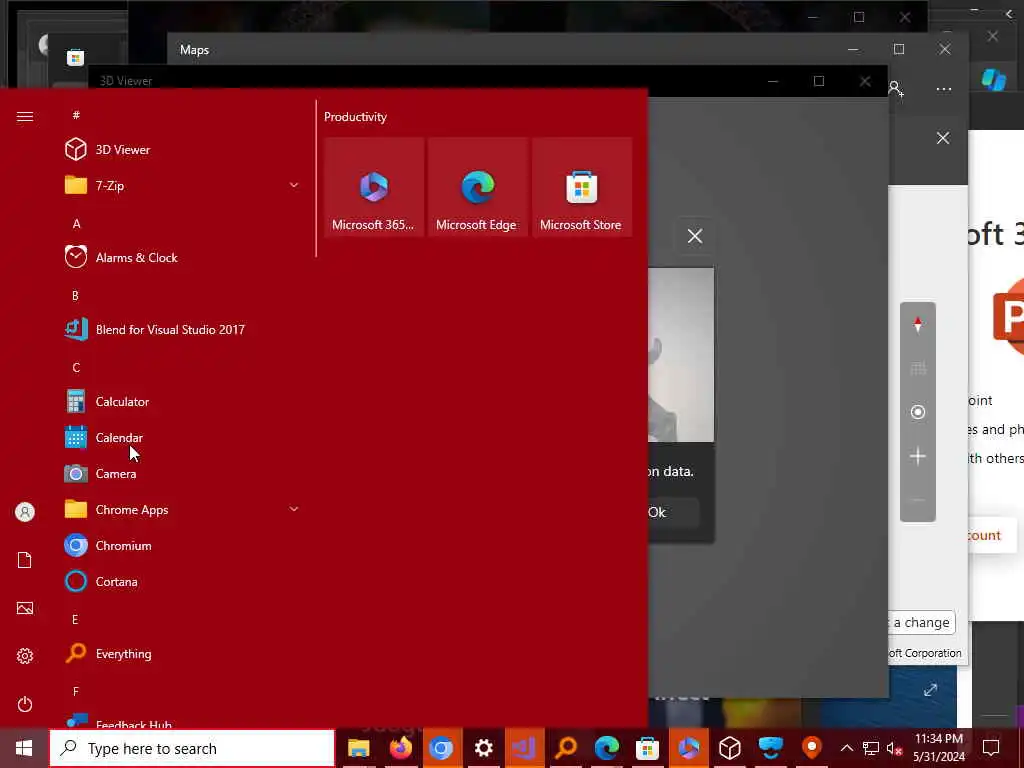Reset Maps compass to north
1024x768 pixels.
point(918,325)
